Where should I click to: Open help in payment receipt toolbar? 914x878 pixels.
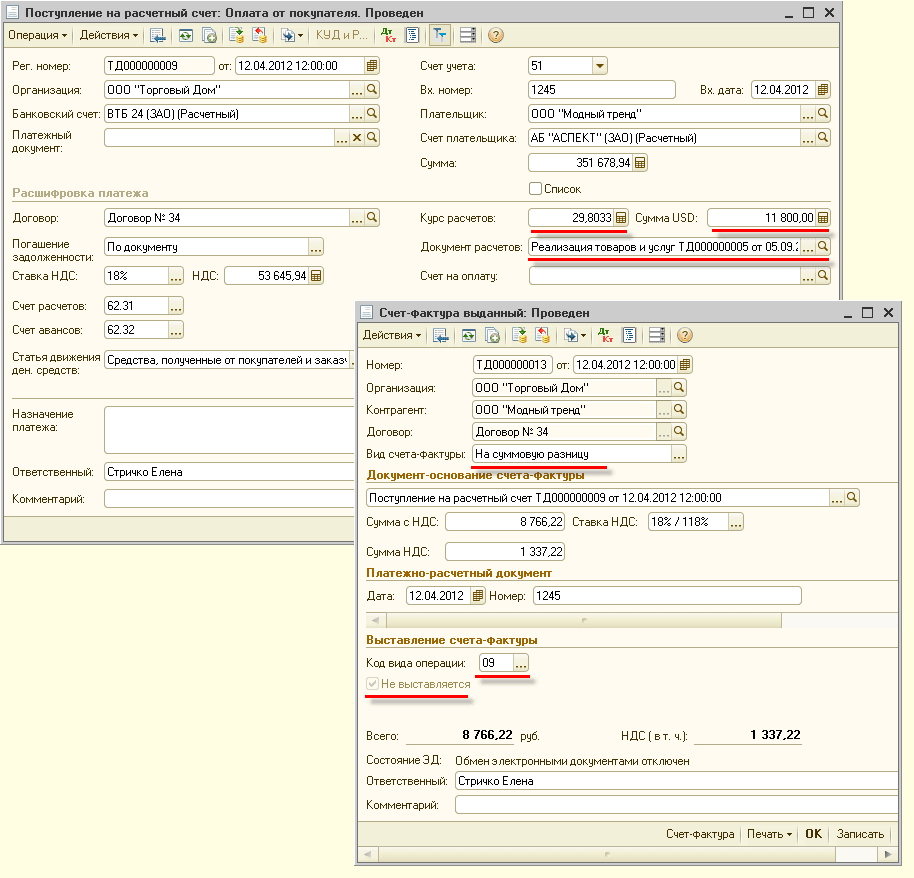(495, 36)
